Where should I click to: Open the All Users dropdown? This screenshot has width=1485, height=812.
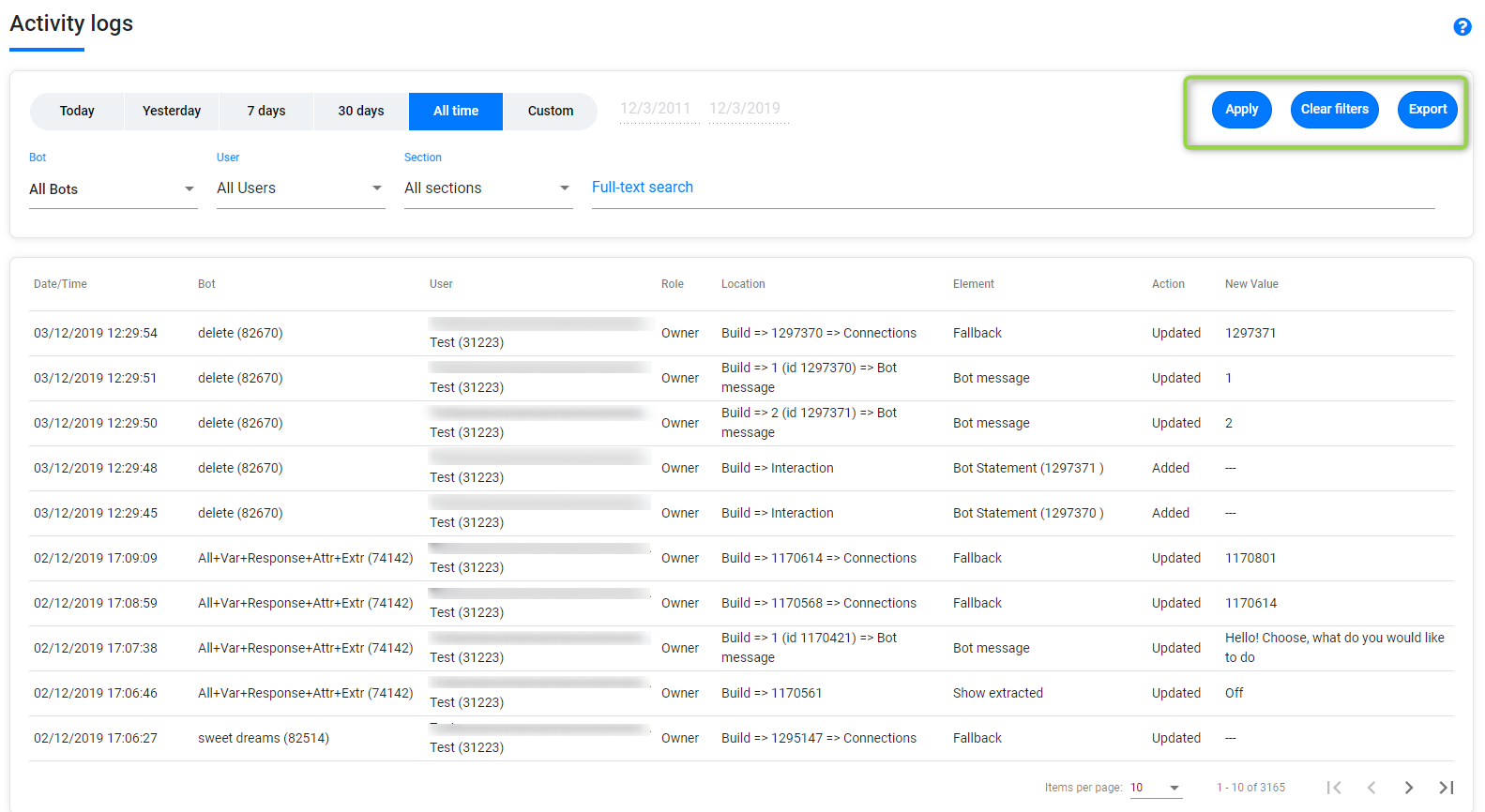pos(301,188)
